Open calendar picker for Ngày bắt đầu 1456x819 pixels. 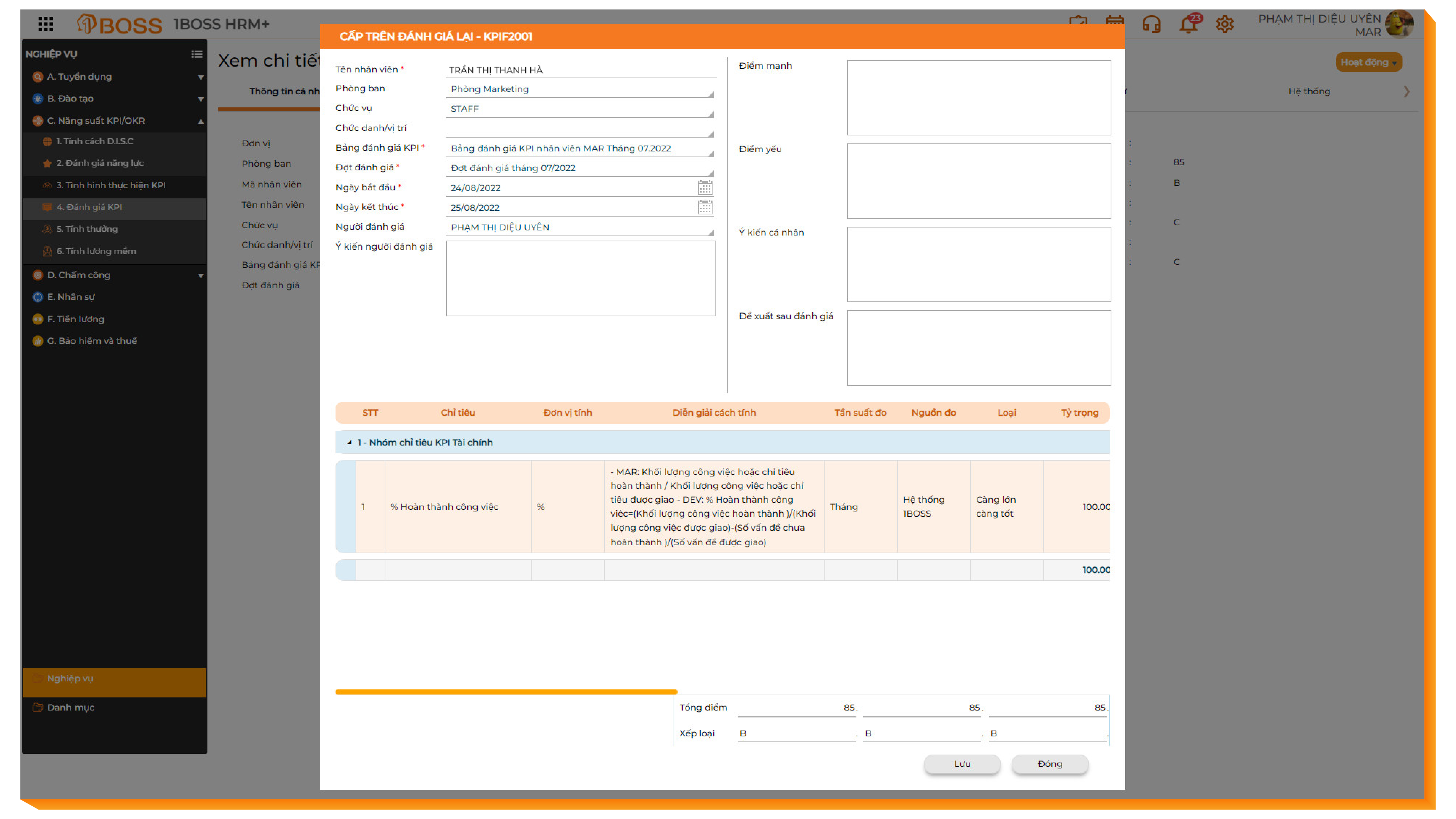pyautogui.click(x=704, y=188)
